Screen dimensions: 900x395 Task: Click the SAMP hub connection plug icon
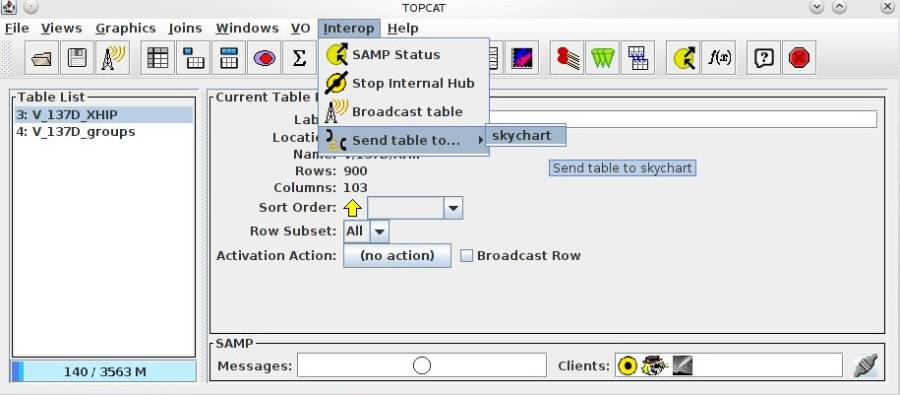click(865, 366)
